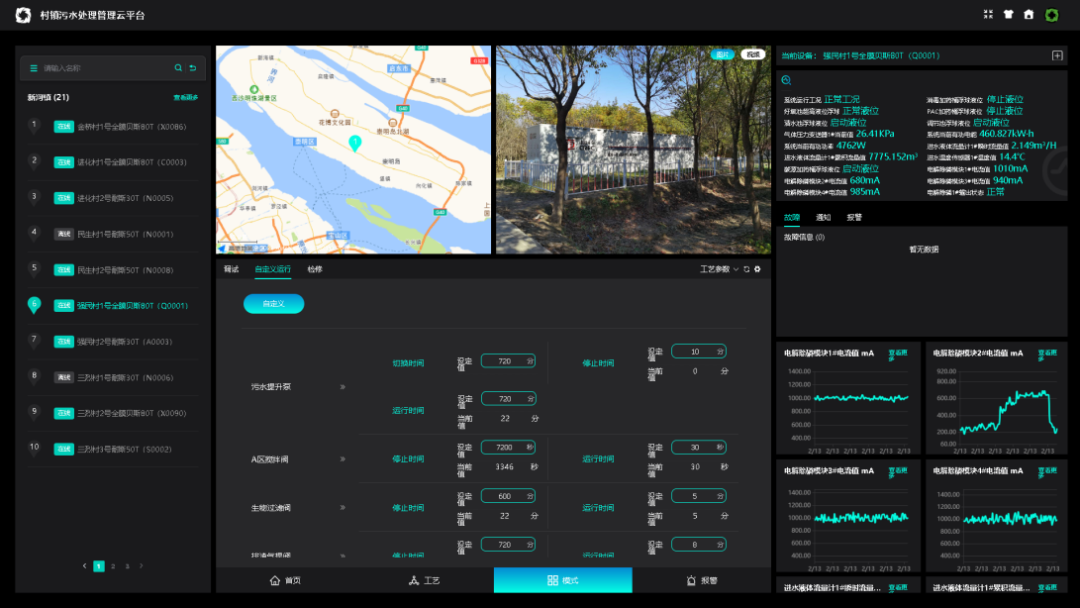
Task: Click the reset arrow icon beside search
Action: pos(193,68)
